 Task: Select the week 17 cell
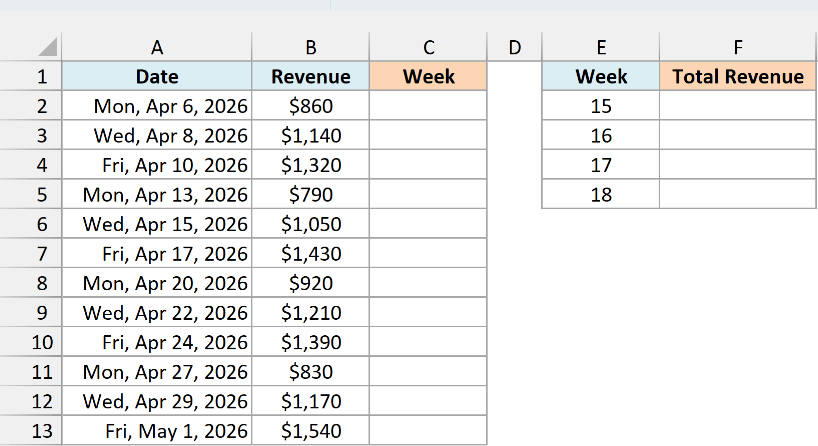point(601,165)
